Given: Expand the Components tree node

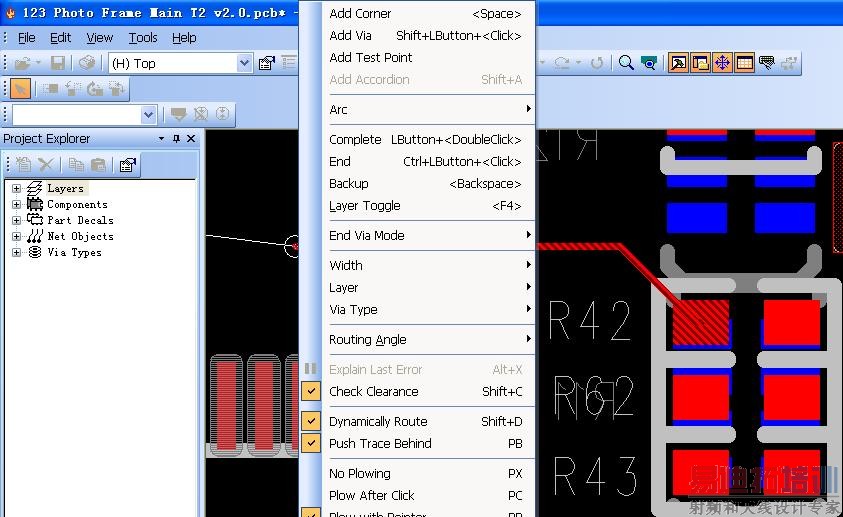Looking at the screenshot, I should 17,204.
